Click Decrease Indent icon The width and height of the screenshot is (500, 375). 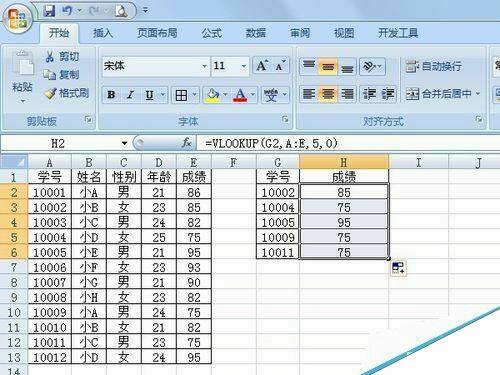click(369, 94)
